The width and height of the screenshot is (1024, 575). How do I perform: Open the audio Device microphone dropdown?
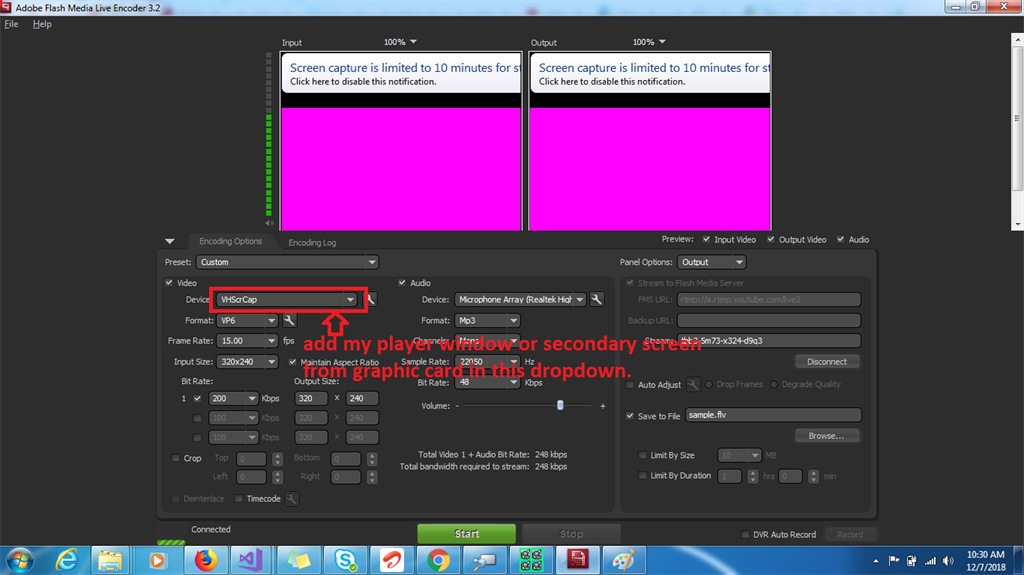520,299
